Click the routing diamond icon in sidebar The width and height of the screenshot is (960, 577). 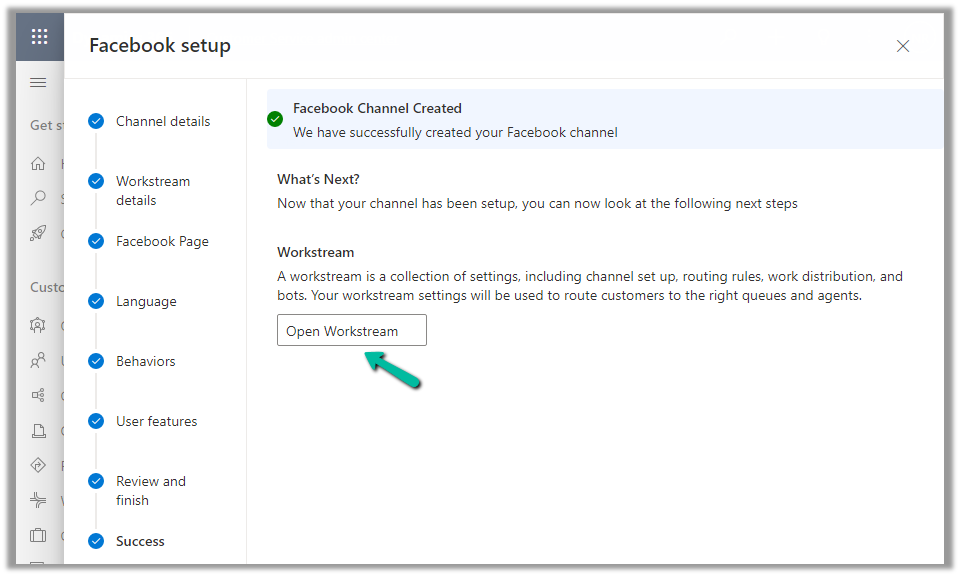[39, 465]
